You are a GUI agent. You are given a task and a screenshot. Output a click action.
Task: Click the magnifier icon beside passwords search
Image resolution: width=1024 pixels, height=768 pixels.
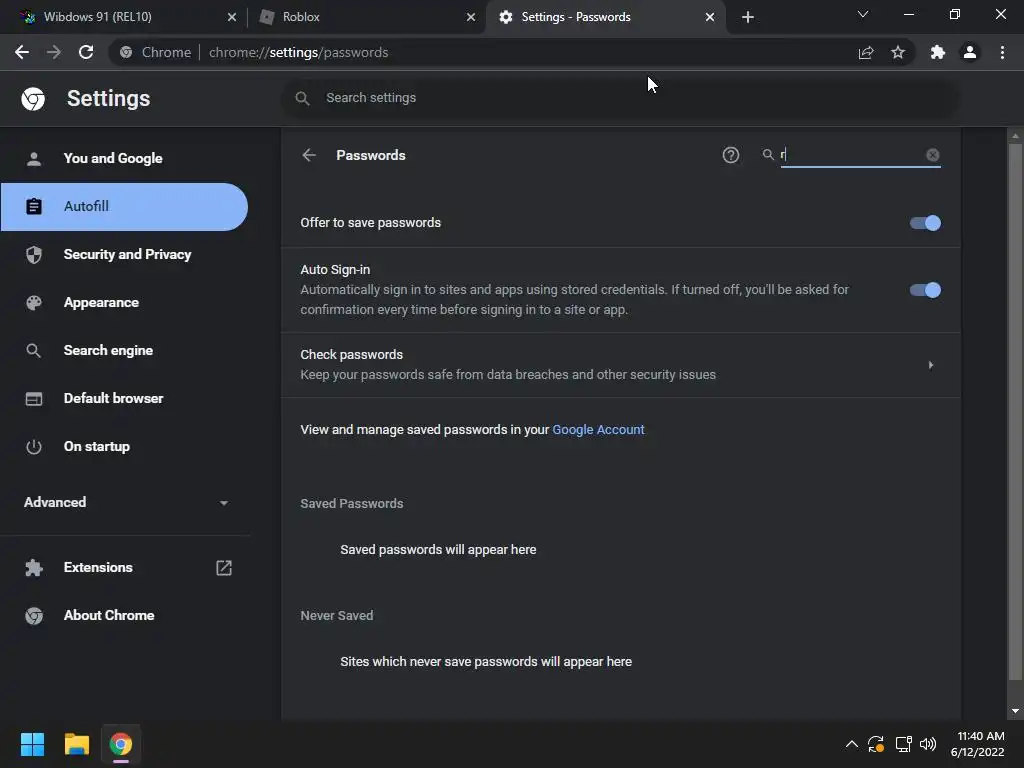click(768, 154)
